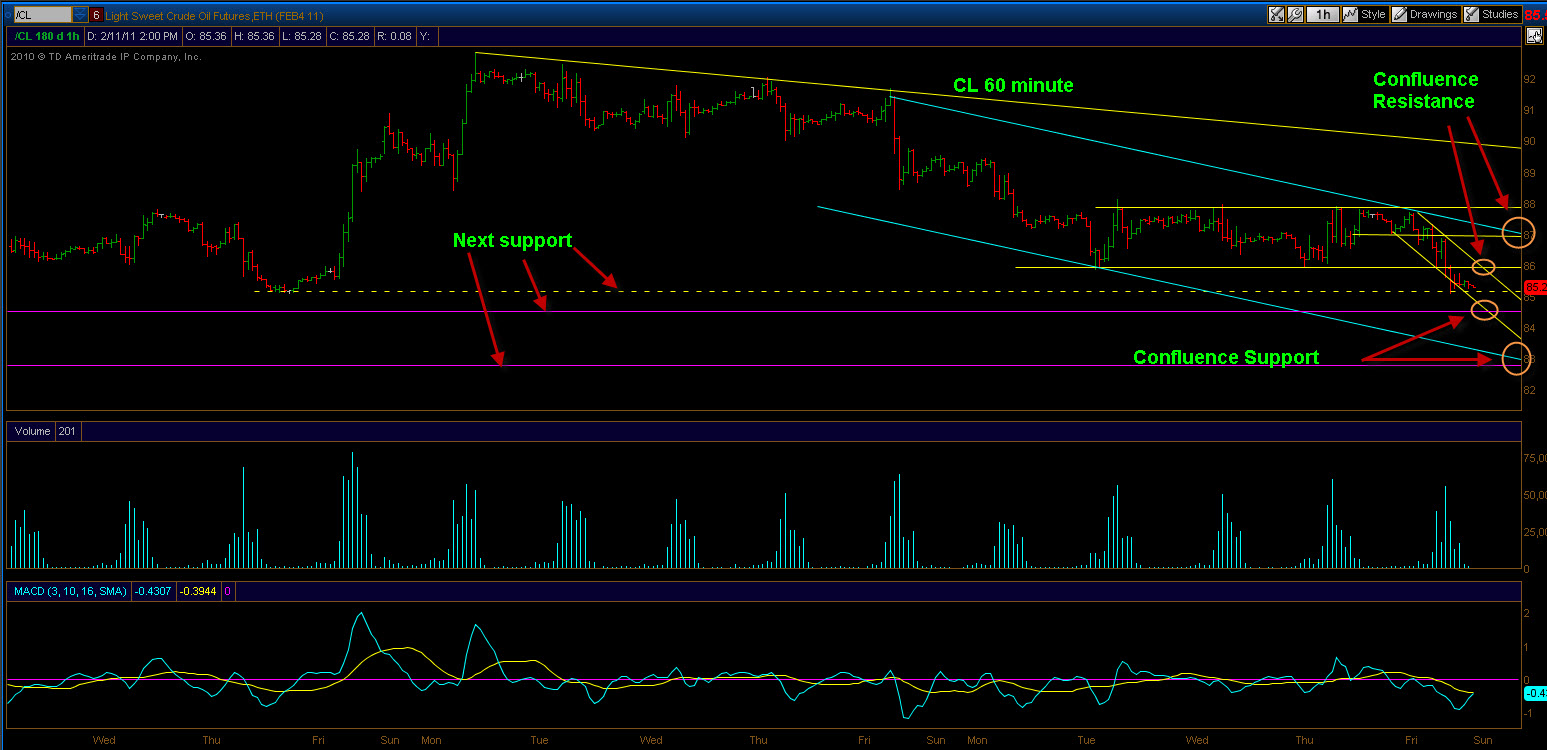Click the 82 price axis label
This screenshot has height=750, width=1547.
1529,391
